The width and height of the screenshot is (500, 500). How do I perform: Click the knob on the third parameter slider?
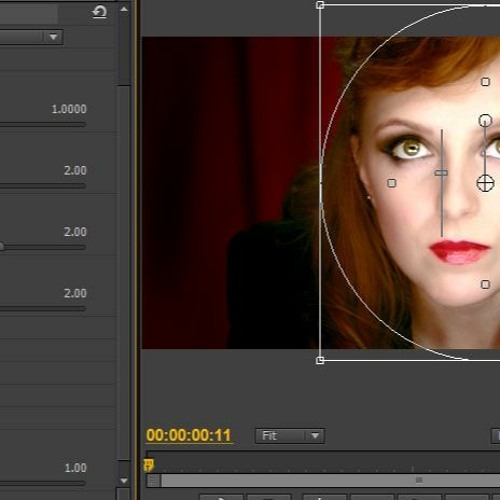tap(1, 247)
